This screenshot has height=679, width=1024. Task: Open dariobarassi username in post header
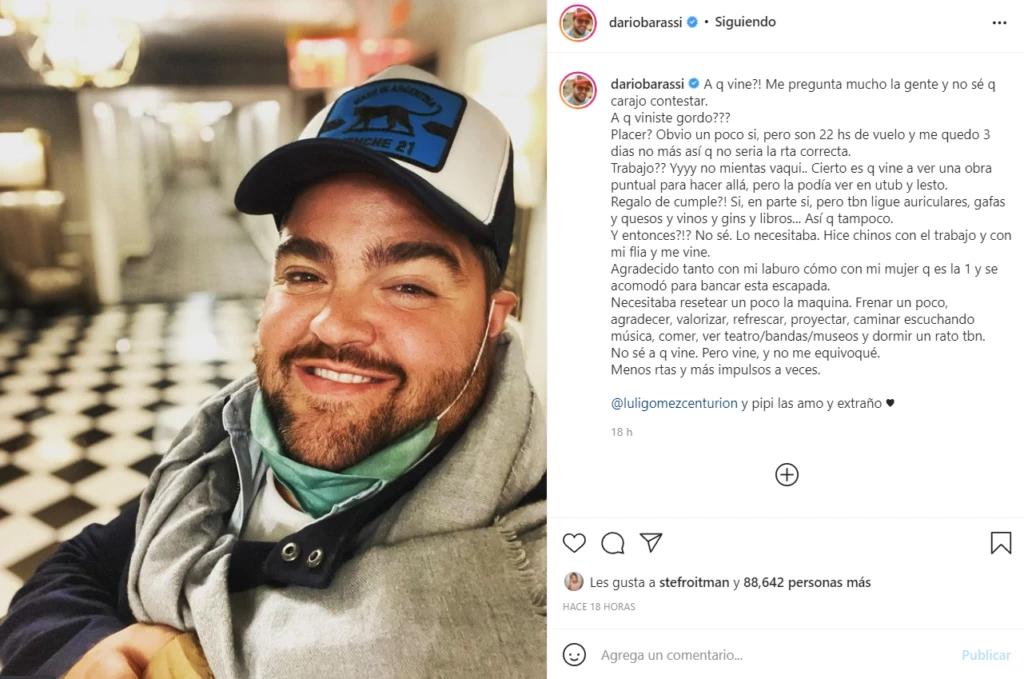coord(645,22)
